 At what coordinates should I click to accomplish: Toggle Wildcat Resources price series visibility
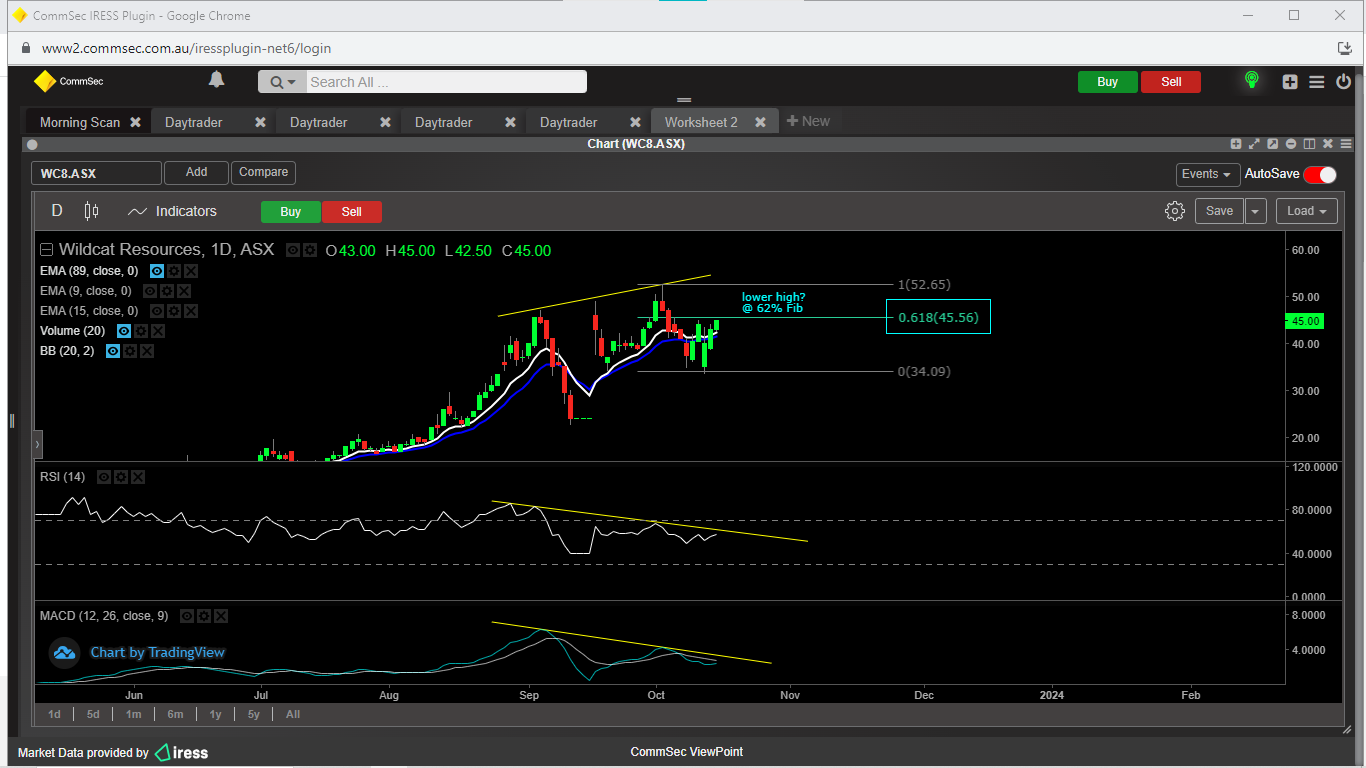click(293, 250)
